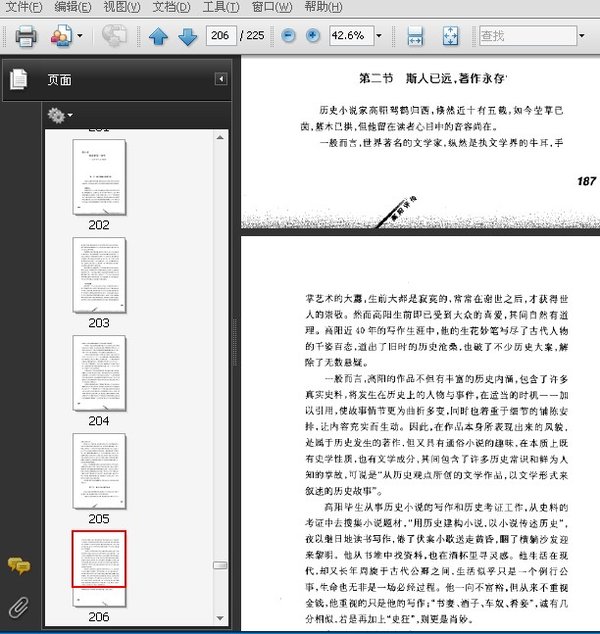Screen dimensions: 600x634
Task: Click the Print icon in toolbar
Action: [25, 36]
